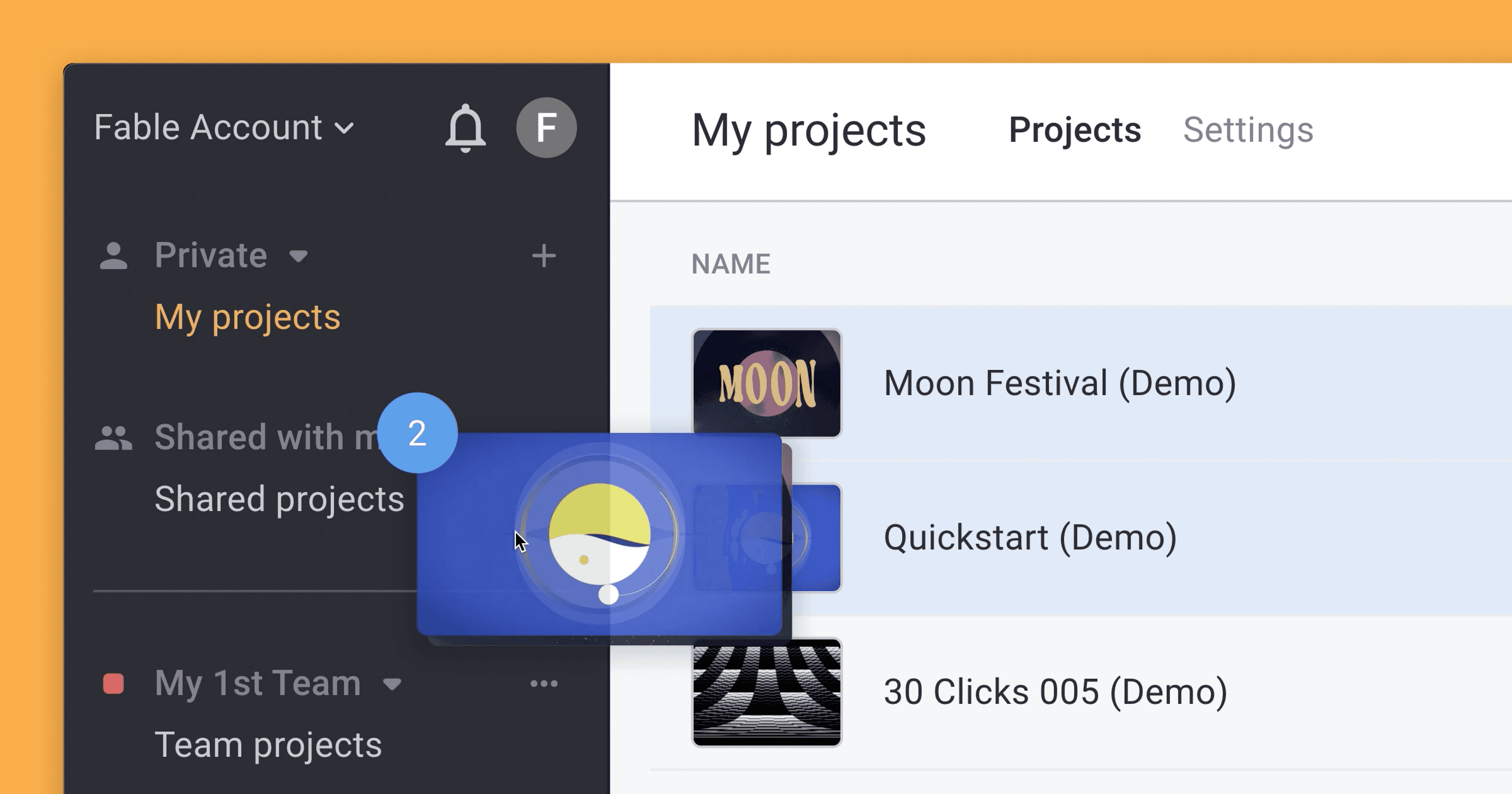The image size is (1512, 794).
Task: Open Shared projects in sidebar
Action: click(x=279, y=499)
